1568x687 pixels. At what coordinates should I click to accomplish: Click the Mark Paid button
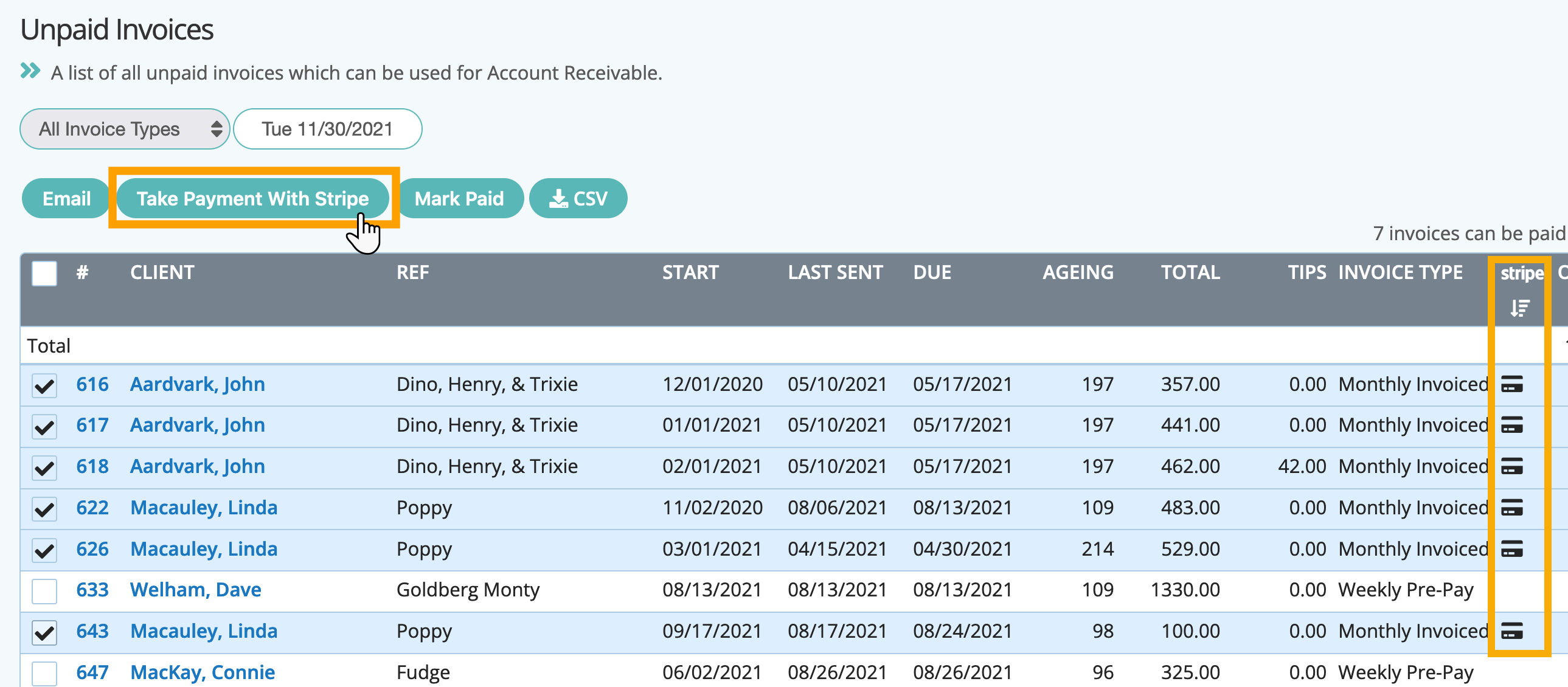pos(459,198)
